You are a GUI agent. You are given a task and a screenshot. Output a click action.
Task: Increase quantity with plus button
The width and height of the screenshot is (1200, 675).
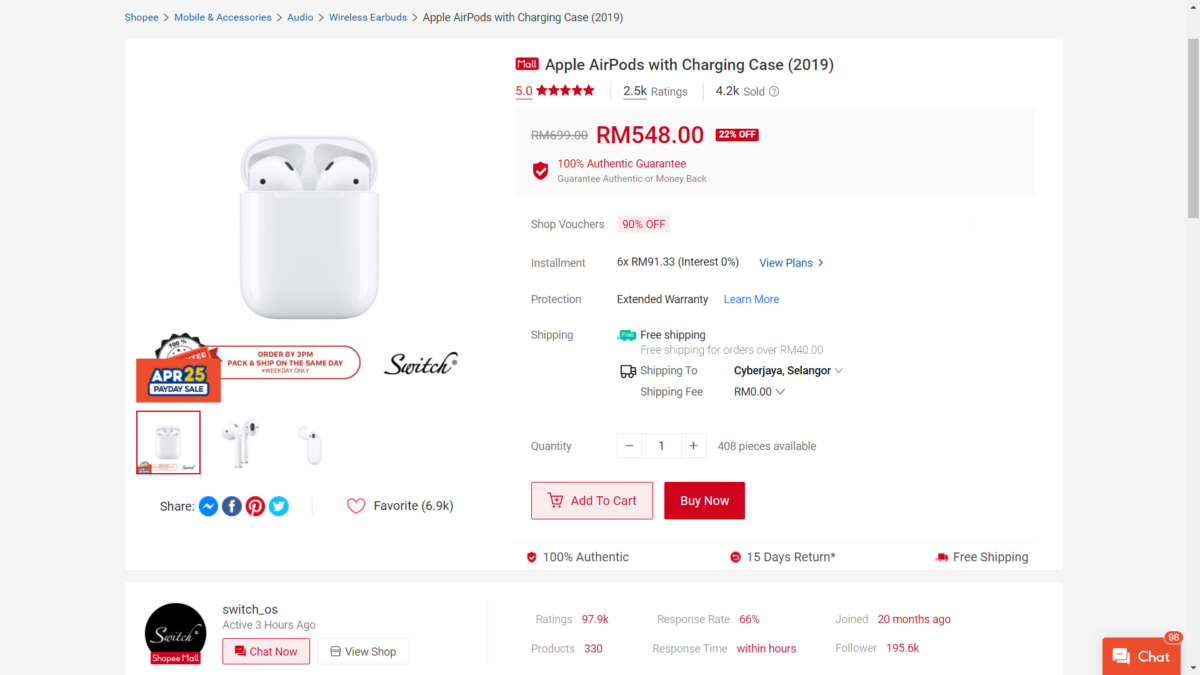click(693, 446)
